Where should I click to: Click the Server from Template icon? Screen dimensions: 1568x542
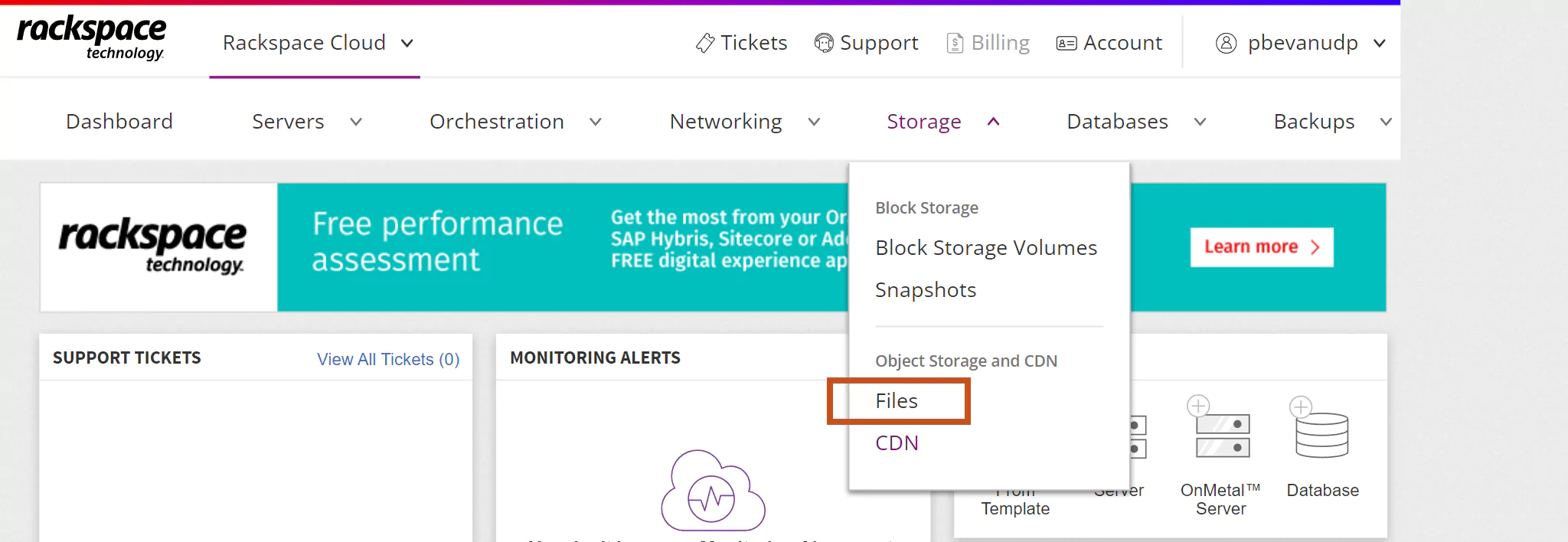[1014, 436]
